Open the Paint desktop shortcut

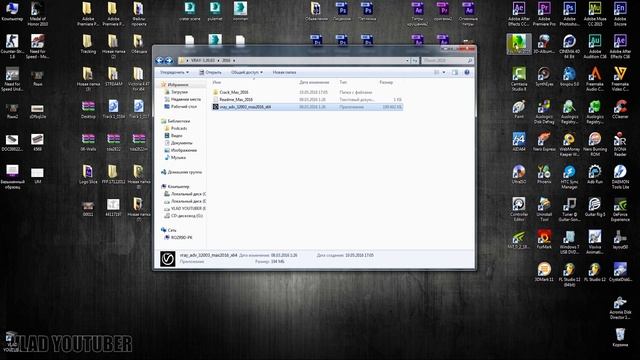point(519,109)
